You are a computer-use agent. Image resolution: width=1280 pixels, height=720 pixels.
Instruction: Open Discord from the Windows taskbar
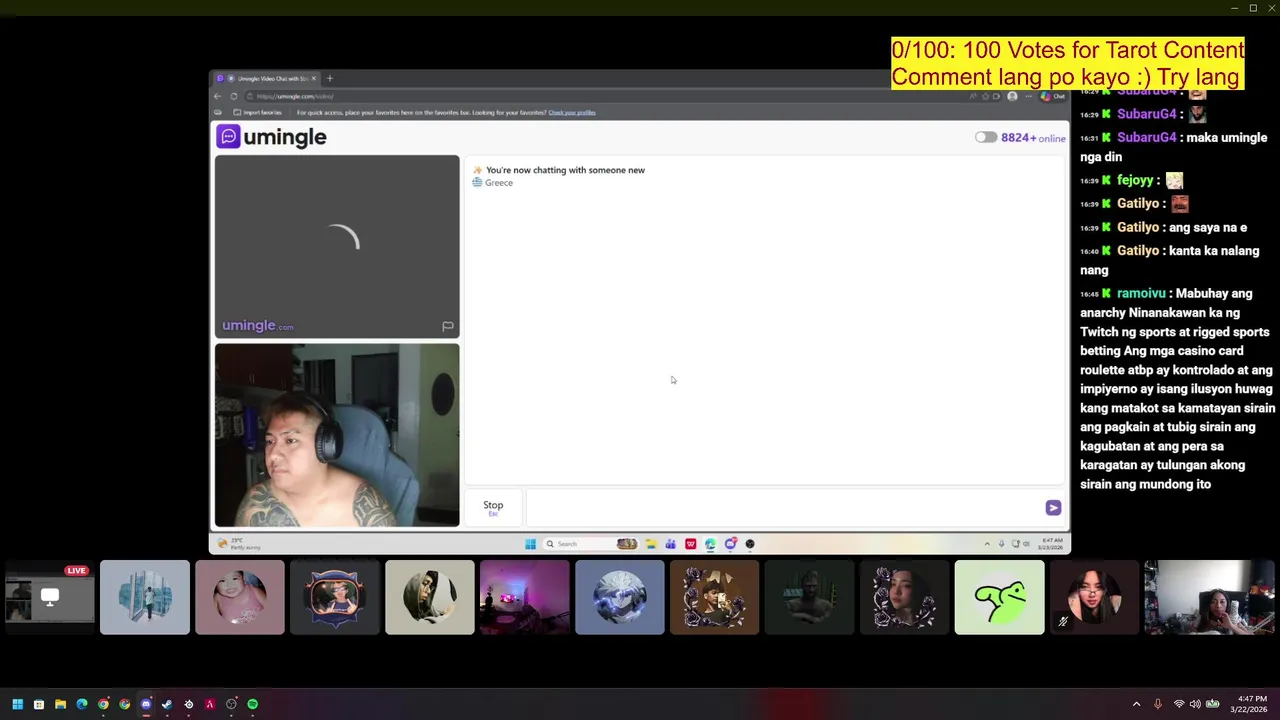tap(146, 704)
